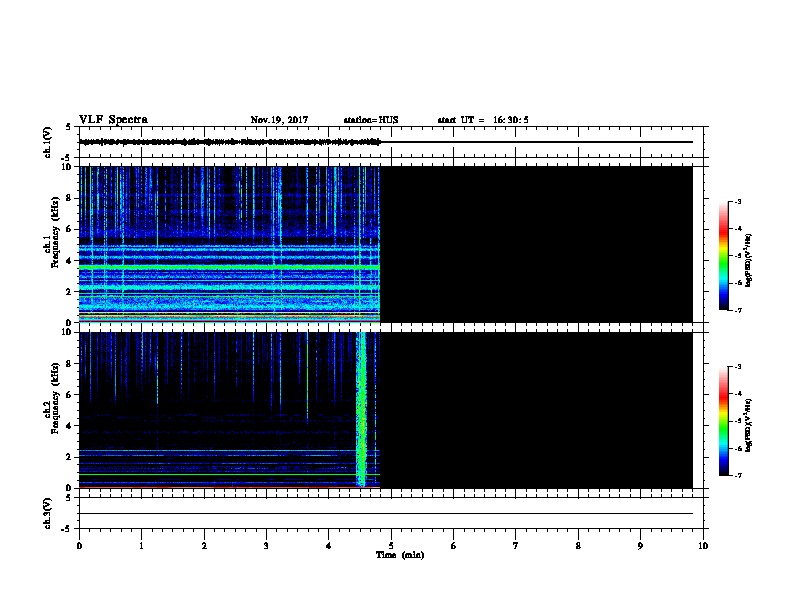The height and width of the screenshot is (612, 792).
Task: Click the '-7' label on ch.2 colorbar
Action: click(x=737, y=476)
